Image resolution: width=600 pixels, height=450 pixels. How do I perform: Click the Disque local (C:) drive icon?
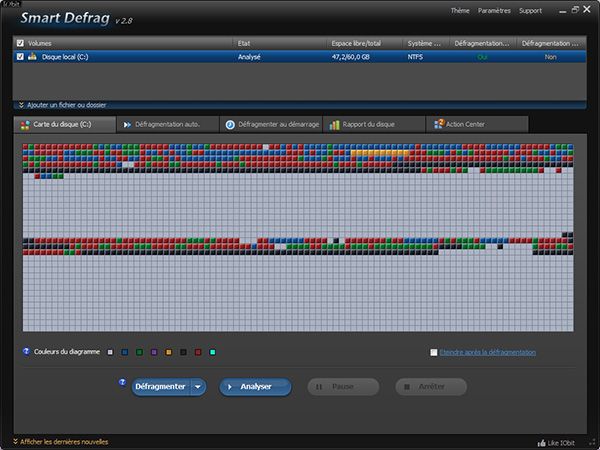[33, 58]
